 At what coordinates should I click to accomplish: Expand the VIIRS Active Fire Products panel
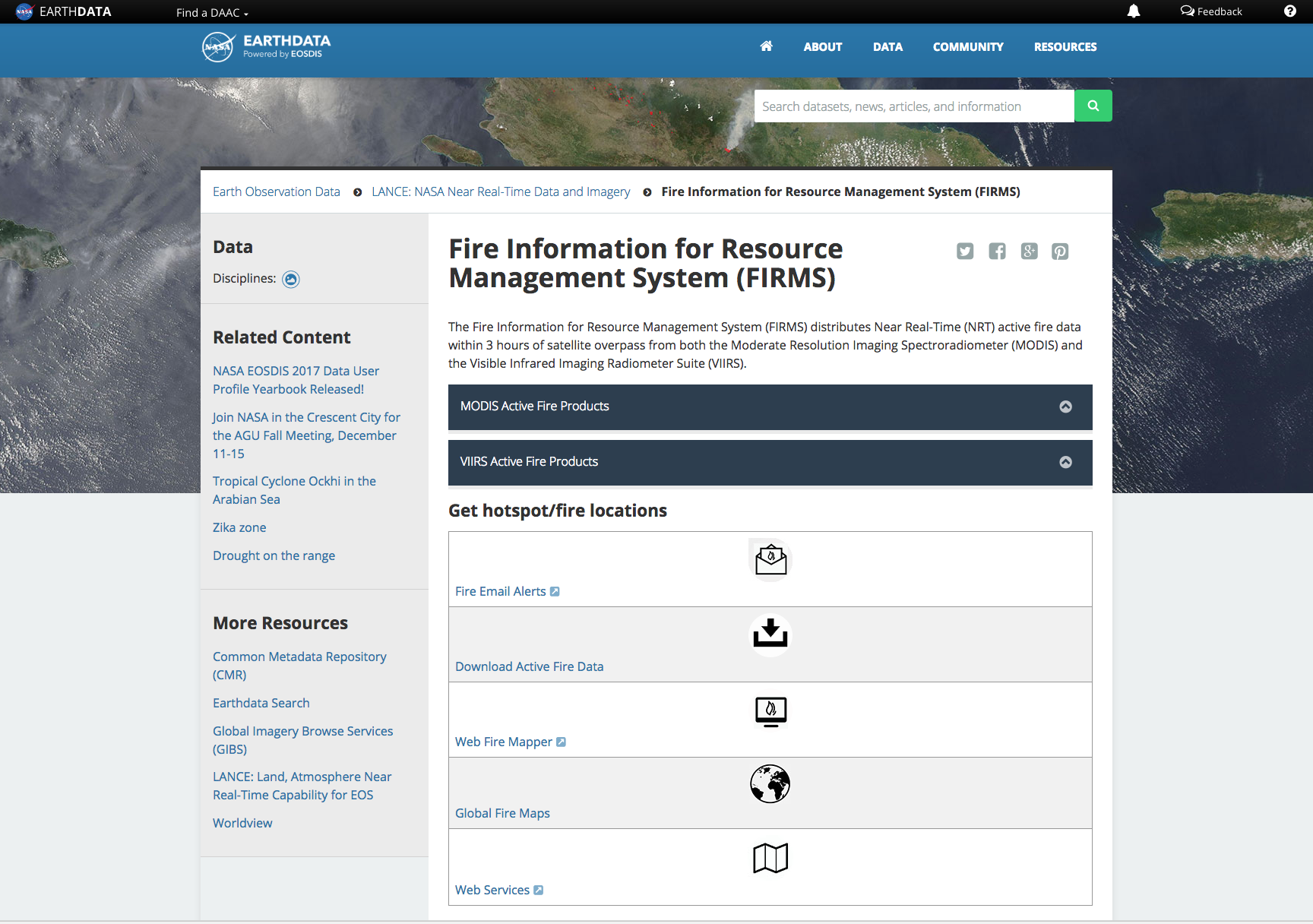coord(770,462)
